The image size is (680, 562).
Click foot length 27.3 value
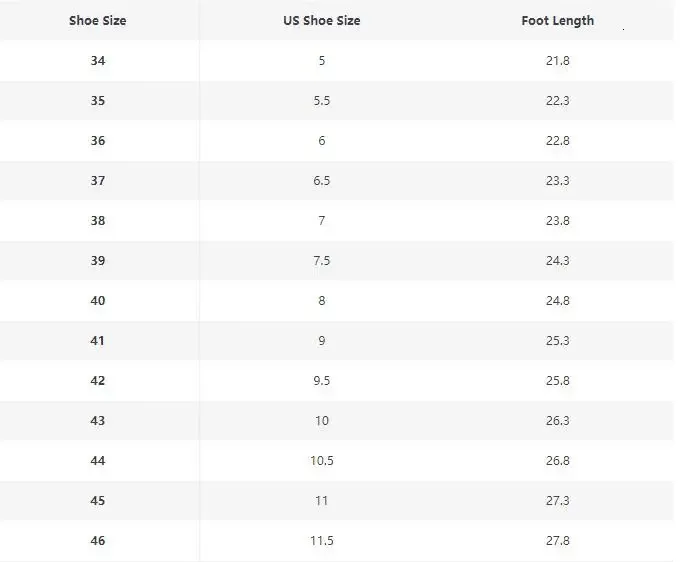point(557,501)
